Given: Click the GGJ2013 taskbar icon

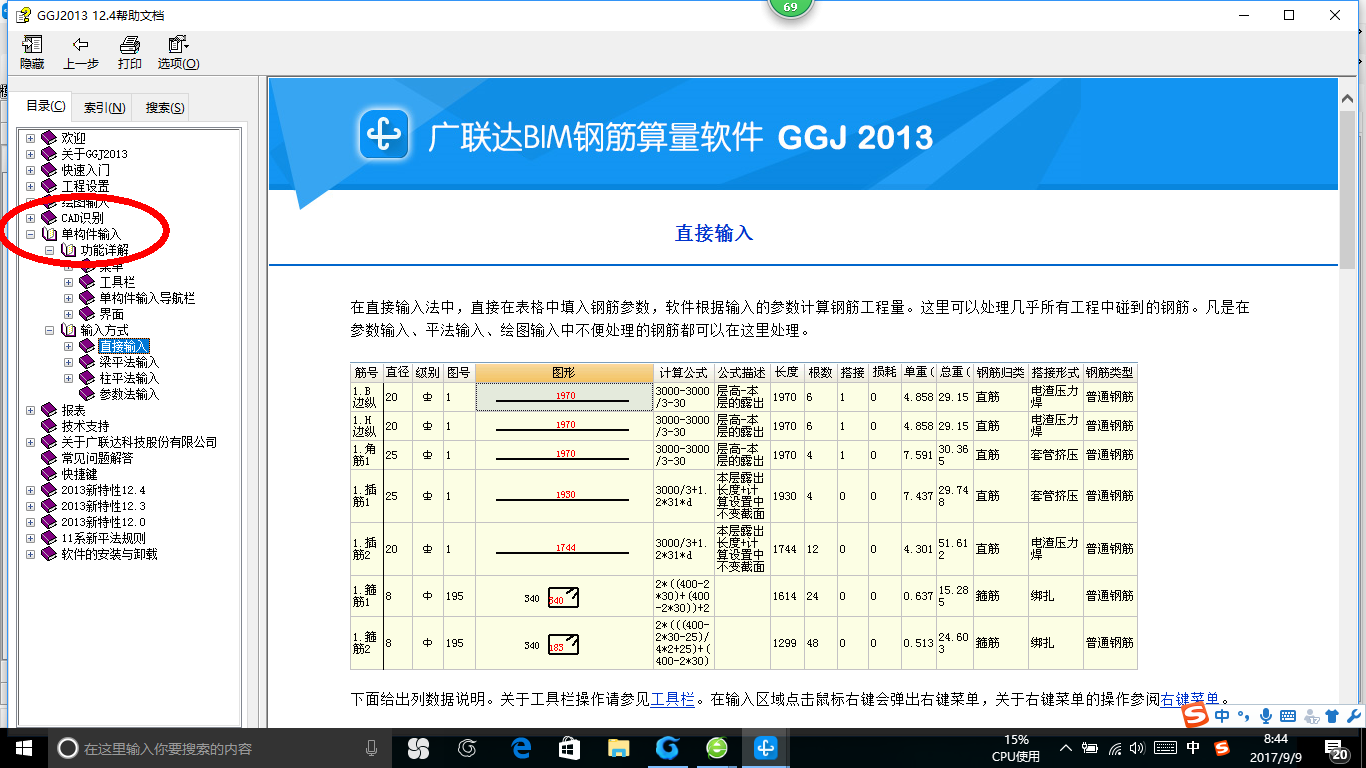Looking at the screenshot, I should tap(766, 748).
